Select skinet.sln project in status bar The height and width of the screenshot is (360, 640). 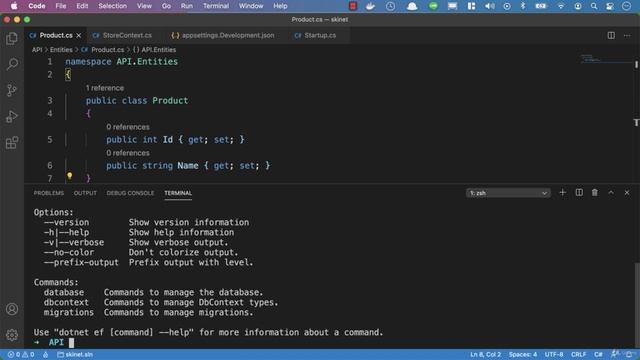tap(75, 354)
